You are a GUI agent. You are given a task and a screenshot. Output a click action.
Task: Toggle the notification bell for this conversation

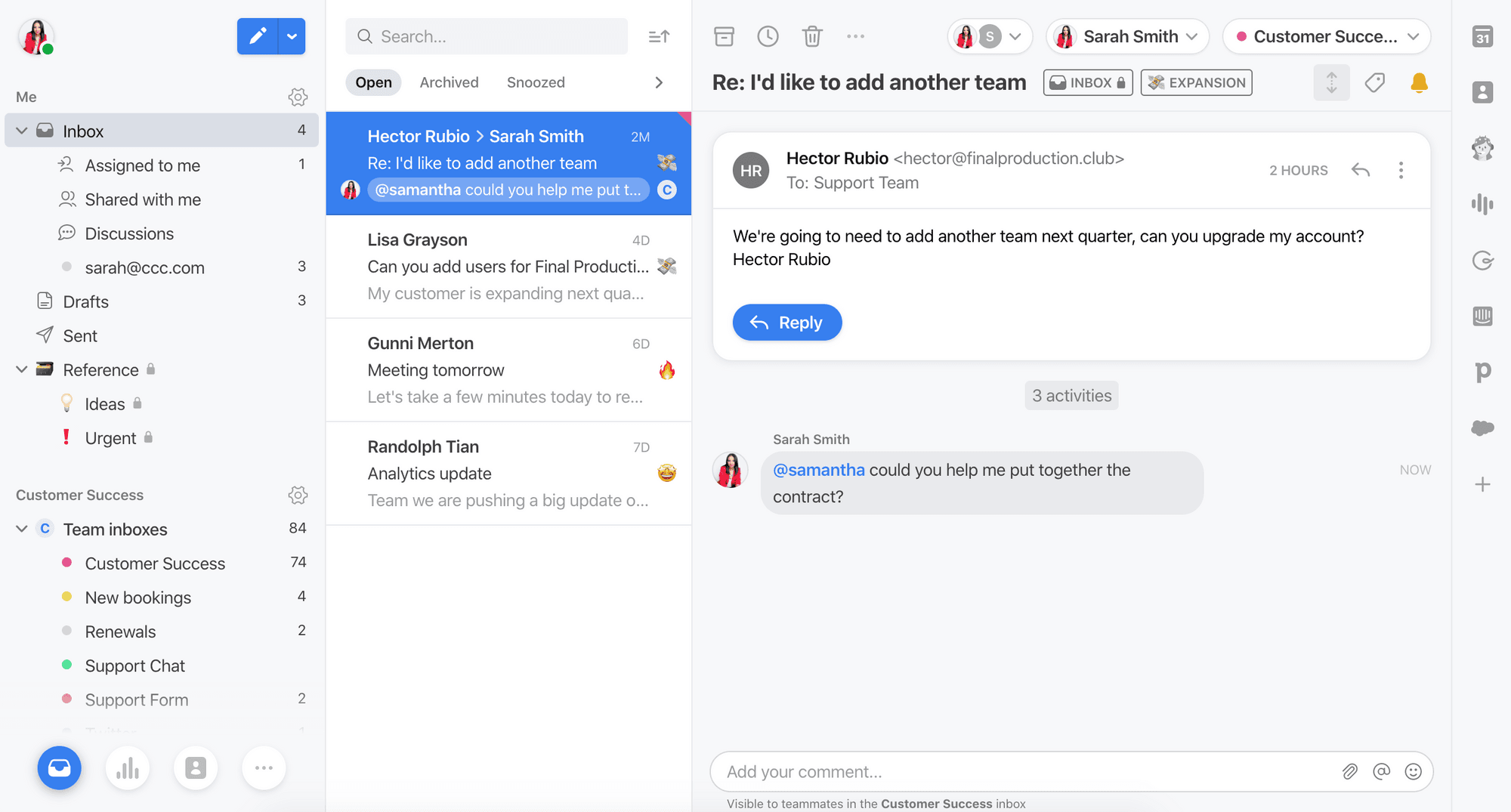pos(1419,82)
